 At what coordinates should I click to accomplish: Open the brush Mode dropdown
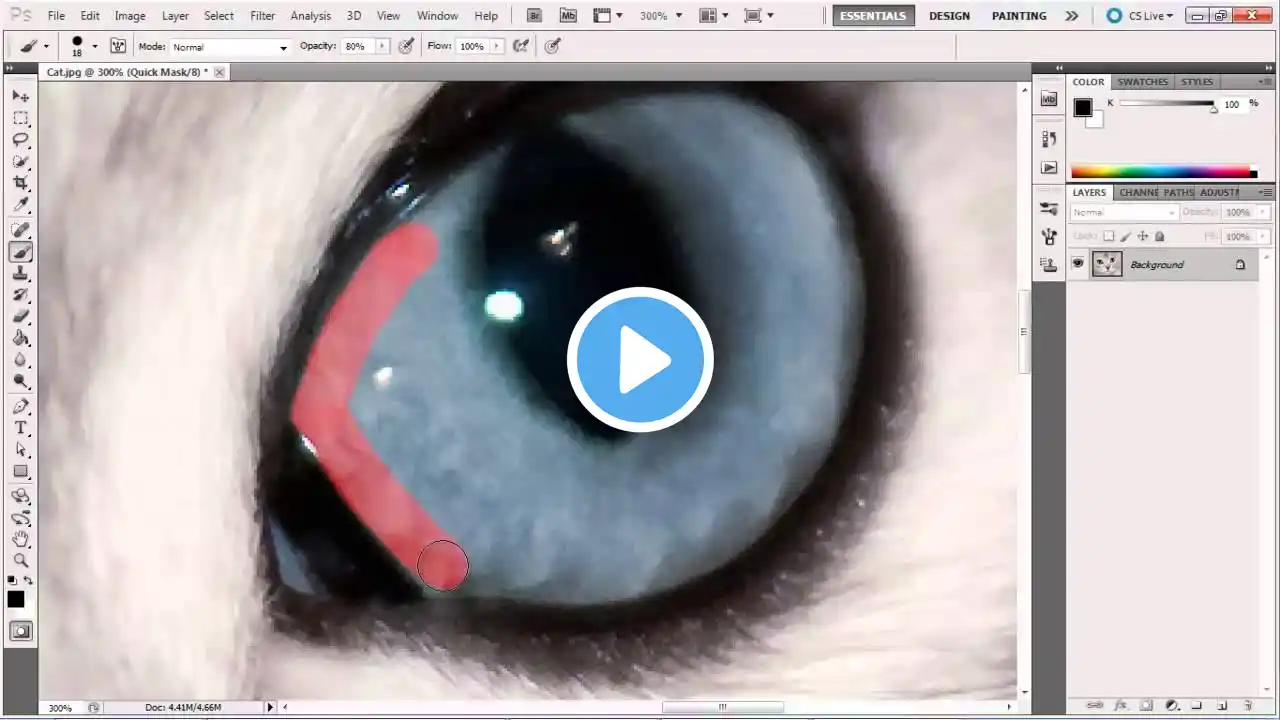click(x=230, y=47)
